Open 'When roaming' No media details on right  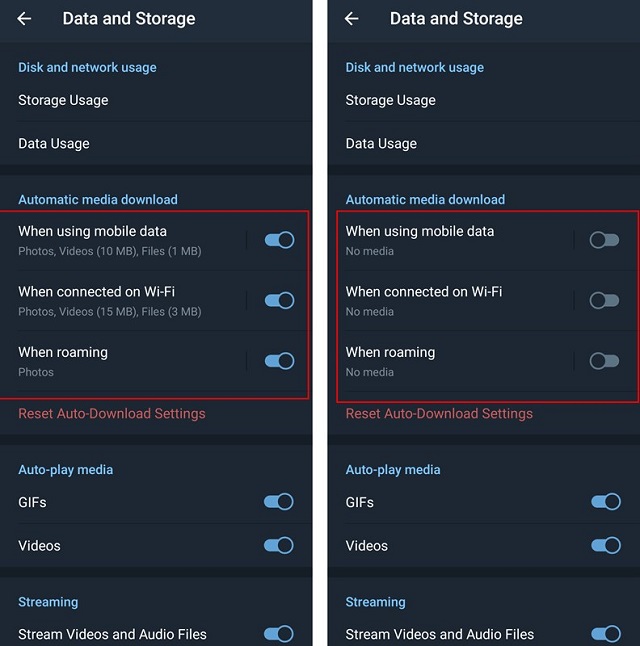[x=450, y=361]
